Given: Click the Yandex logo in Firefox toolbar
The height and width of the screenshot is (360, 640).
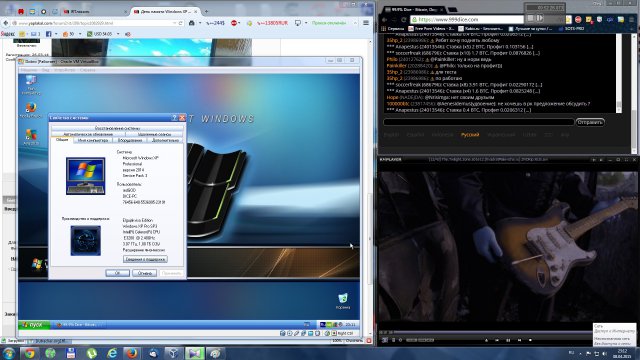Looking at the screenshot, I should (x=7, y=34).
